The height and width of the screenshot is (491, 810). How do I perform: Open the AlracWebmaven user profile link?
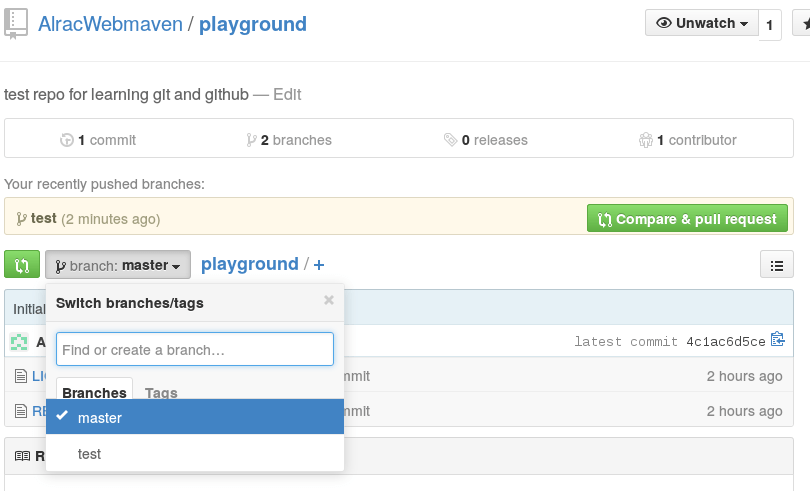tap(111, 24)
